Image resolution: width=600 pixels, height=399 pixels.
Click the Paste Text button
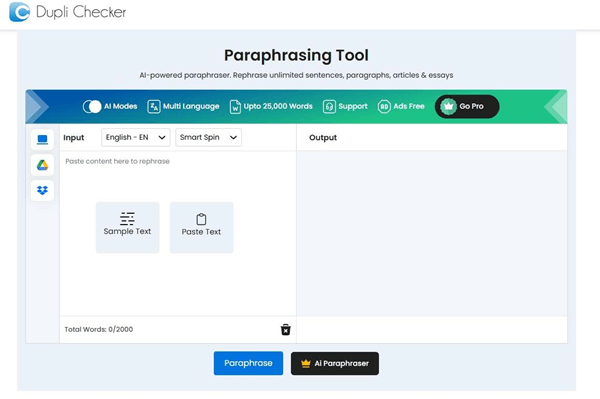coord(201,228)
